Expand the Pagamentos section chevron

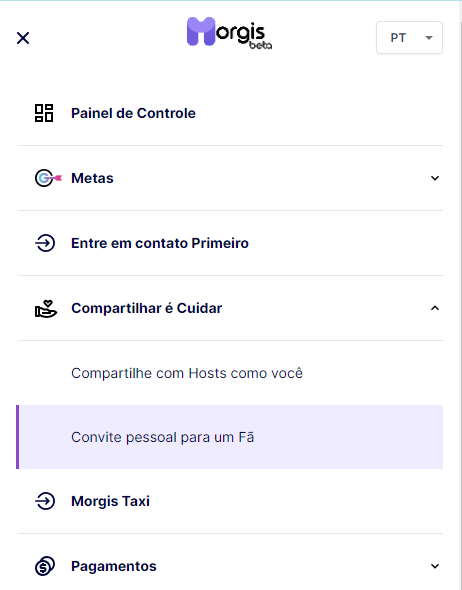pyautogui.click(x=435, y=566)
